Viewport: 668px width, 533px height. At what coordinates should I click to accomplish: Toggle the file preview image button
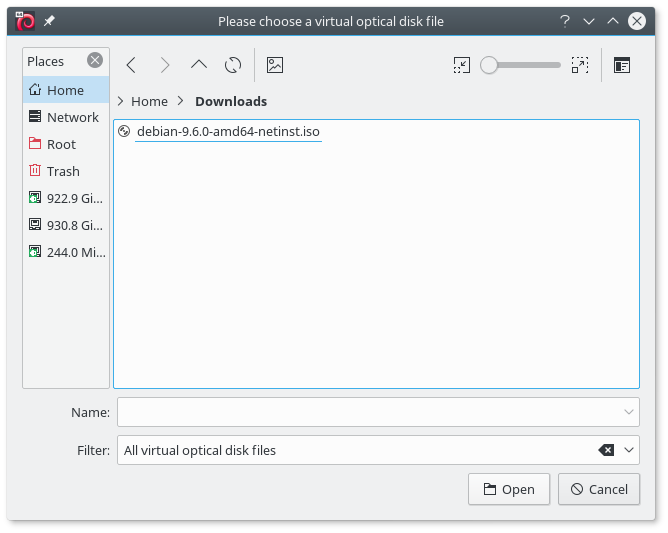coord(275,65)
